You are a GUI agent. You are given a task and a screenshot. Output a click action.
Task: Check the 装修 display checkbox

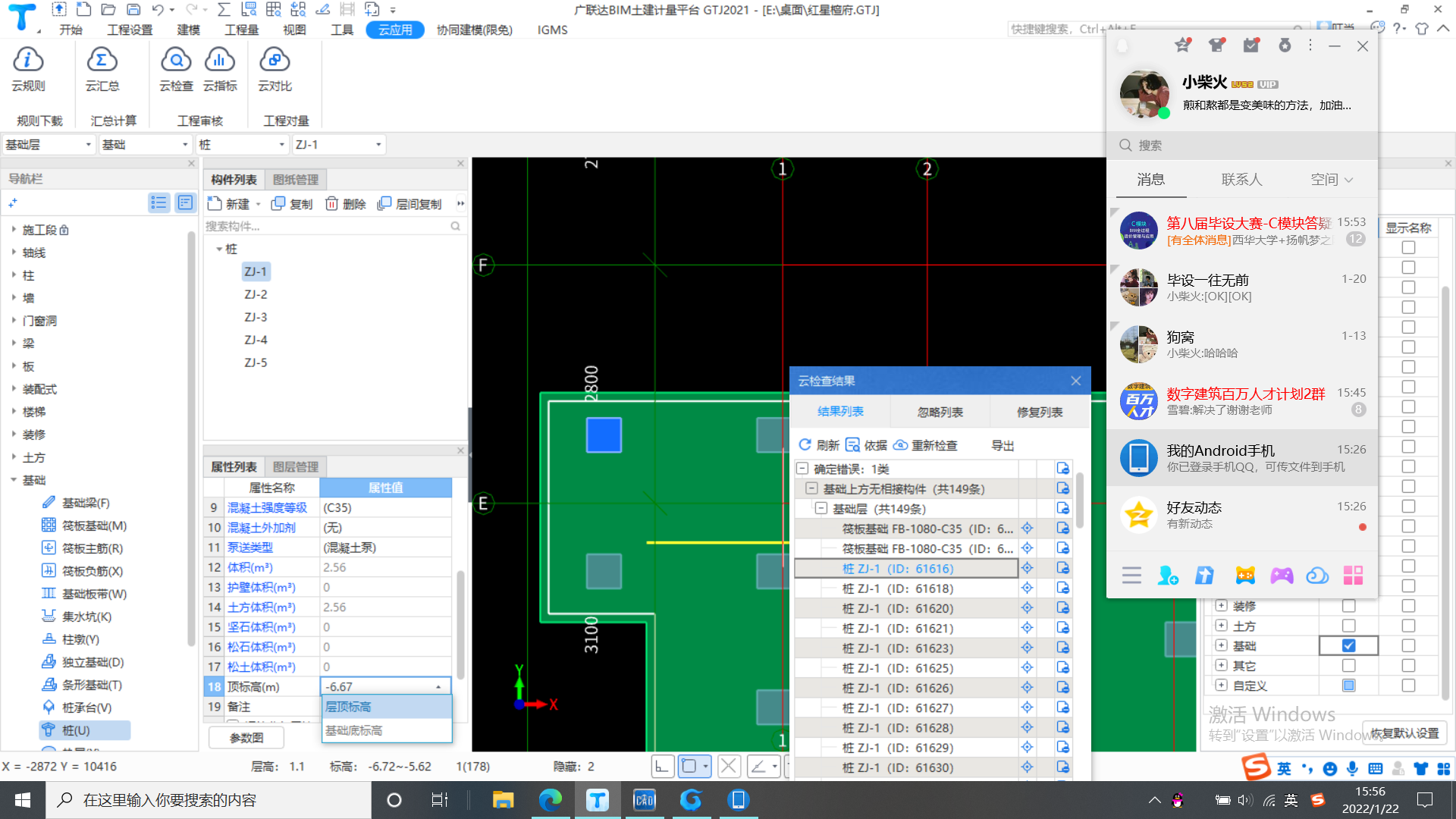pos(1348,606)
